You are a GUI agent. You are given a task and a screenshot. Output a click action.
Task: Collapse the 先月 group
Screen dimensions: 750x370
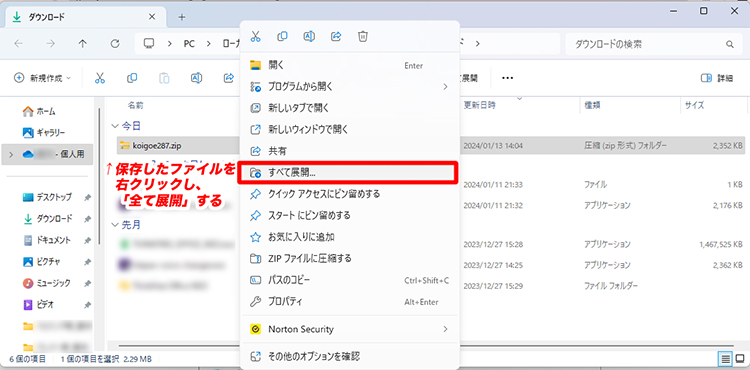[x=114, y=224]
